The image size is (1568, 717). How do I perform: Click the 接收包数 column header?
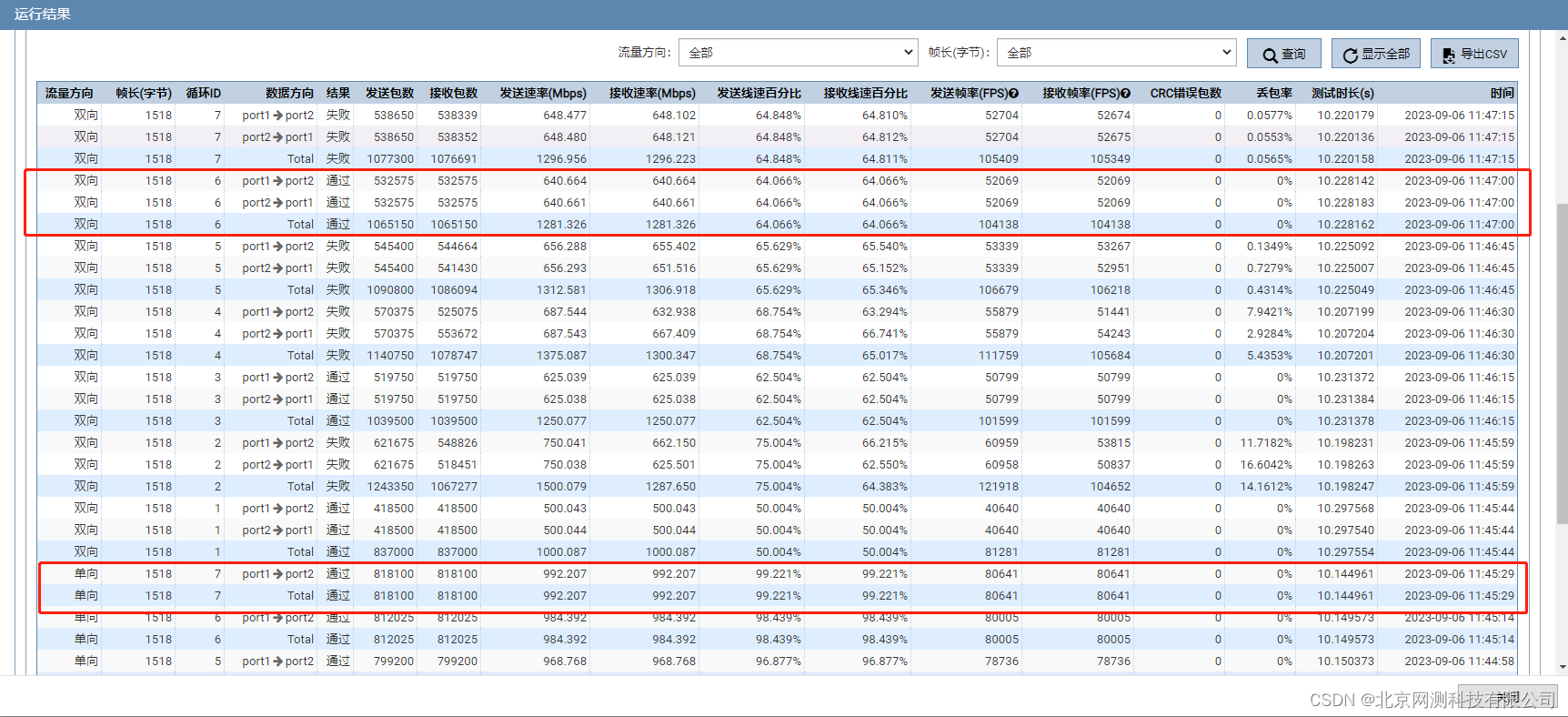(x=453, y=94)
